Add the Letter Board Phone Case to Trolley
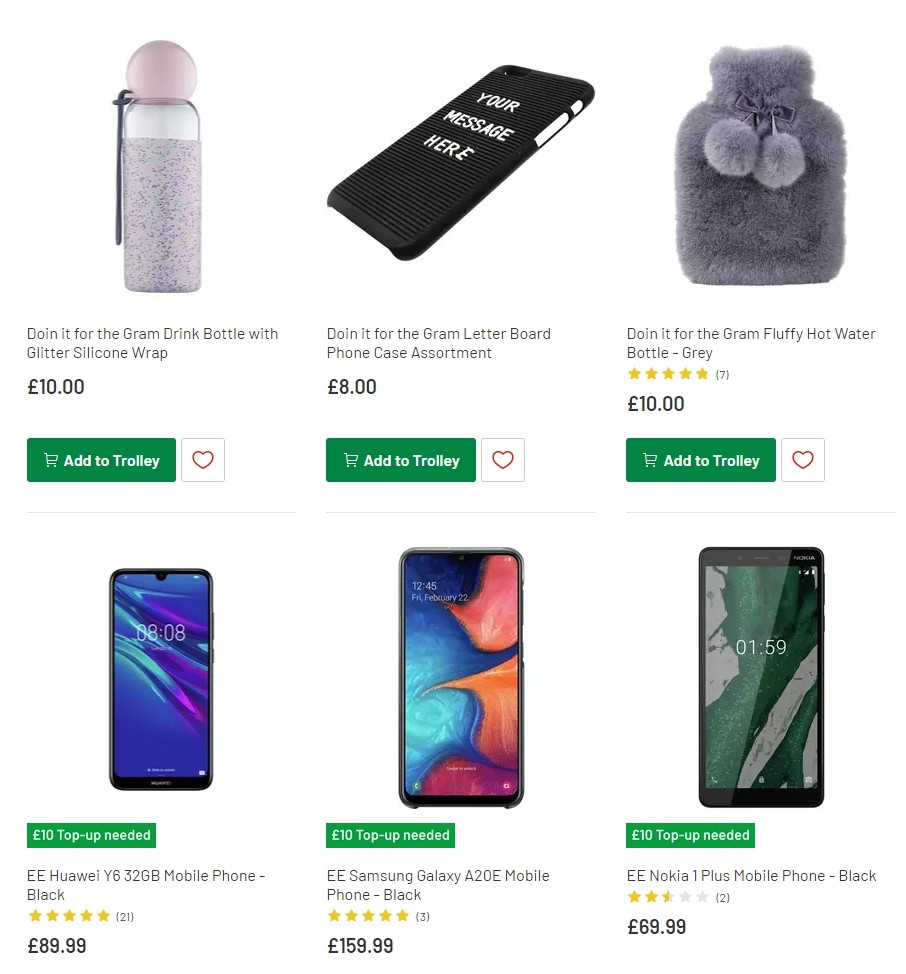Image resolution: width=906 pixels, height=974 pixels. point(400,460)
